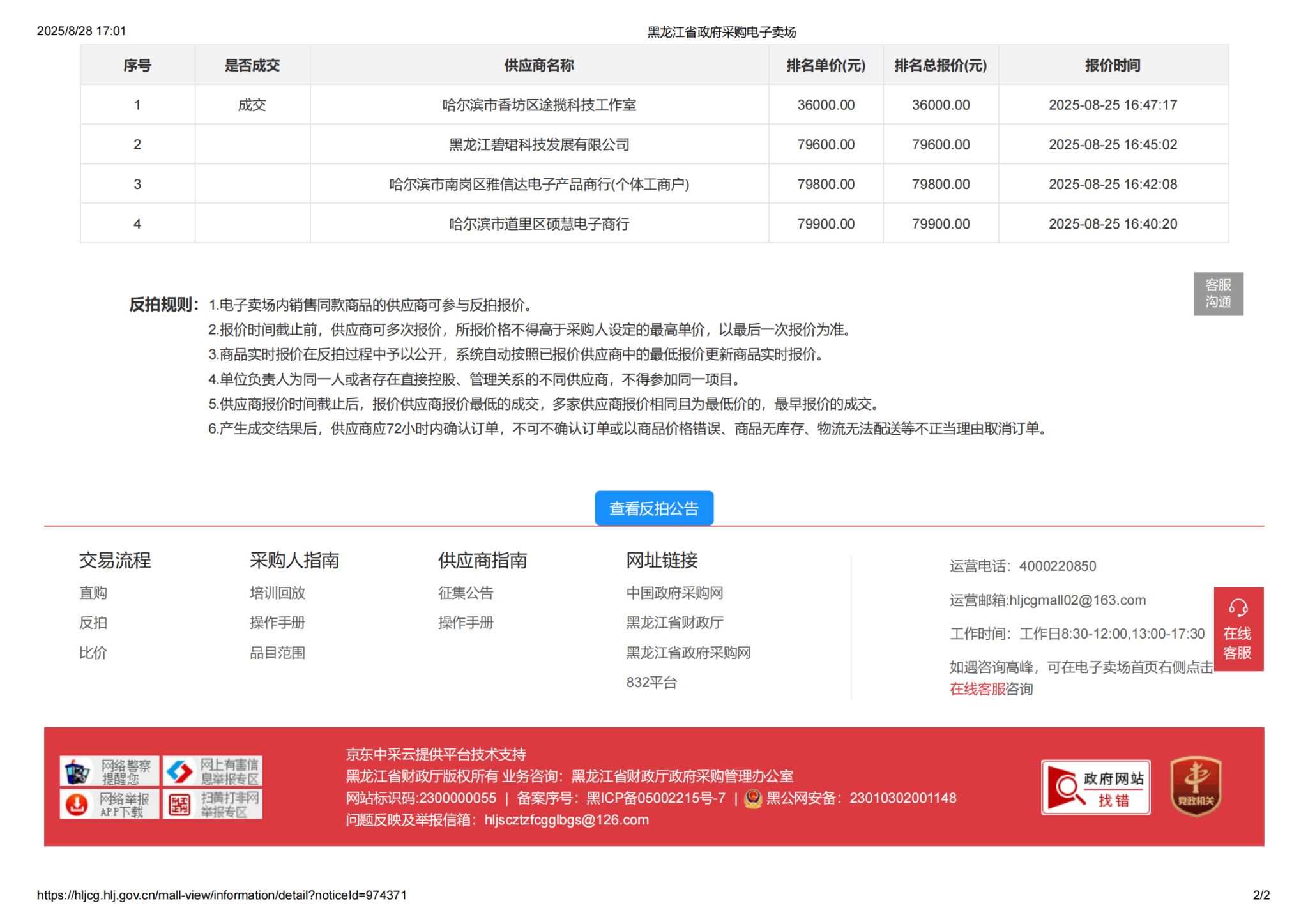Open 品目范围 in the footer

click(277, 653)
